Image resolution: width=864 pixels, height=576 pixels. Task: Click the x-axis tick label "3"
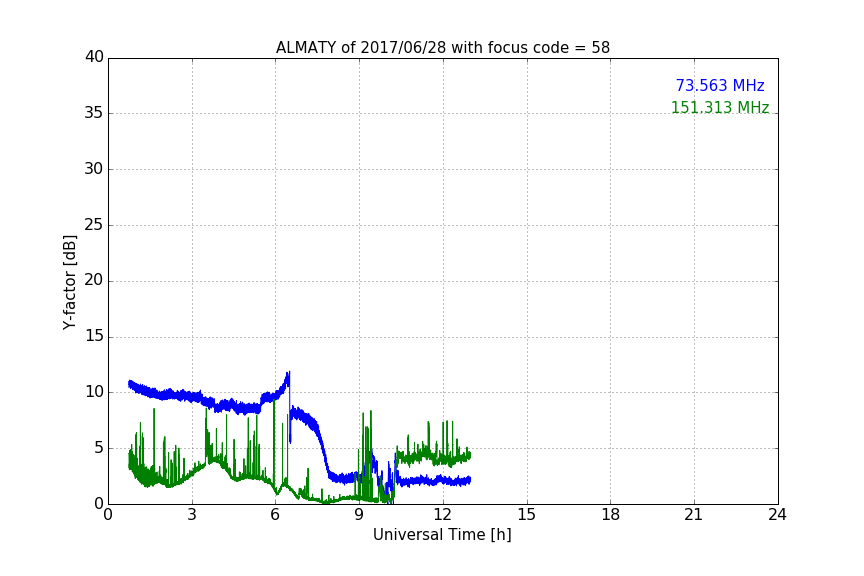coord(192,515)
